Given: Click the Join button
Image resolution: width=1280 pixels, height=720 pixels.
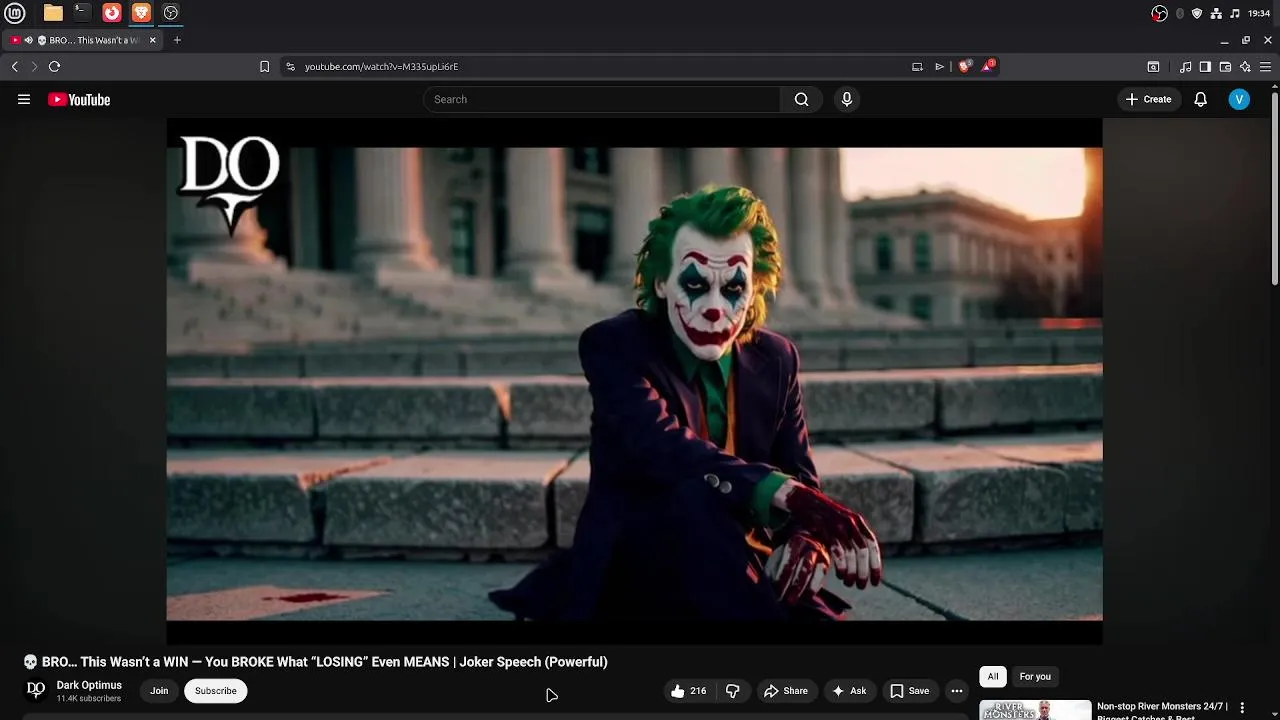Looking at the screenshot, I should tap(159, 691).
